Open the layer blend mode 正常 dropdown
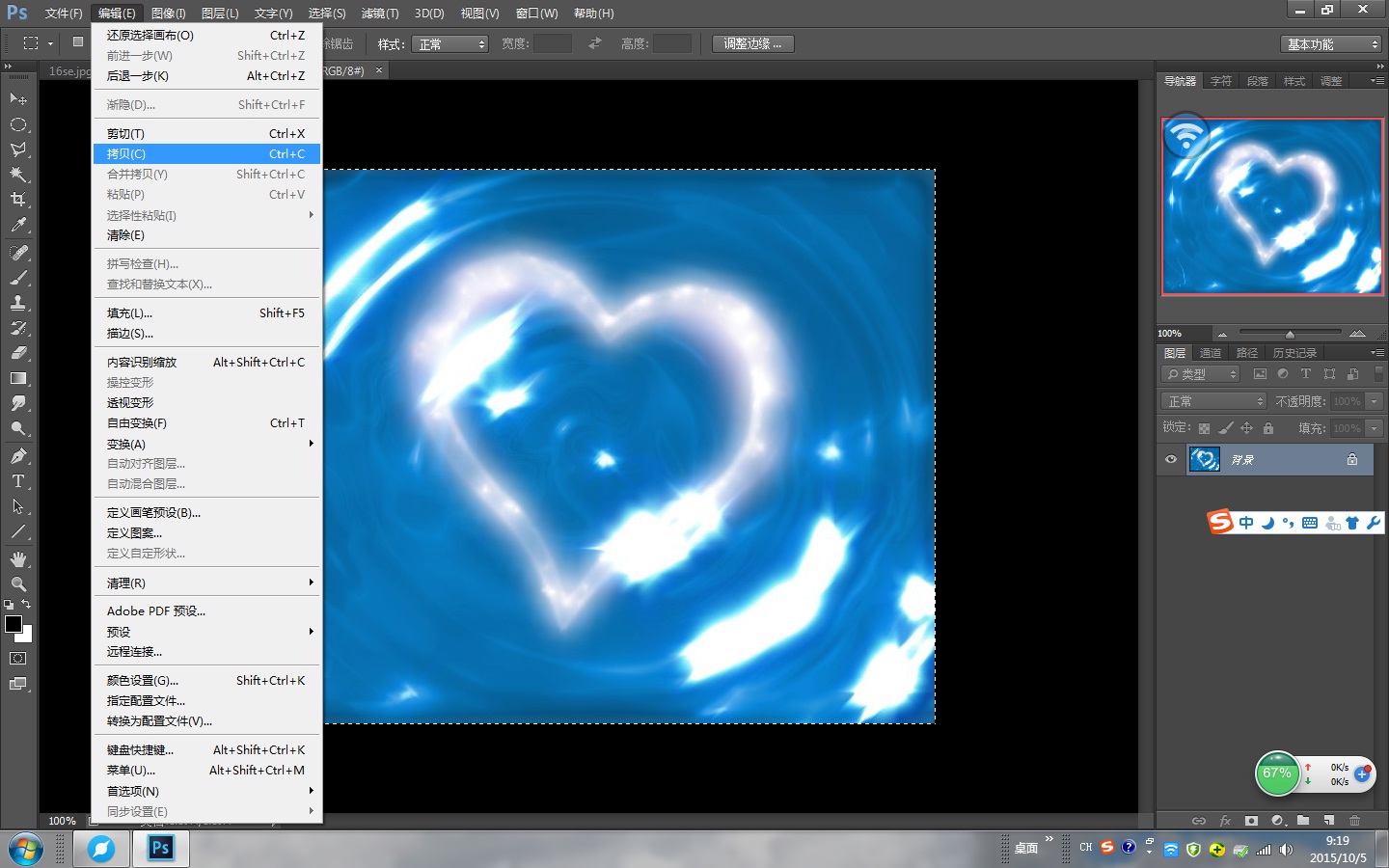 [x=1213, y=401]
